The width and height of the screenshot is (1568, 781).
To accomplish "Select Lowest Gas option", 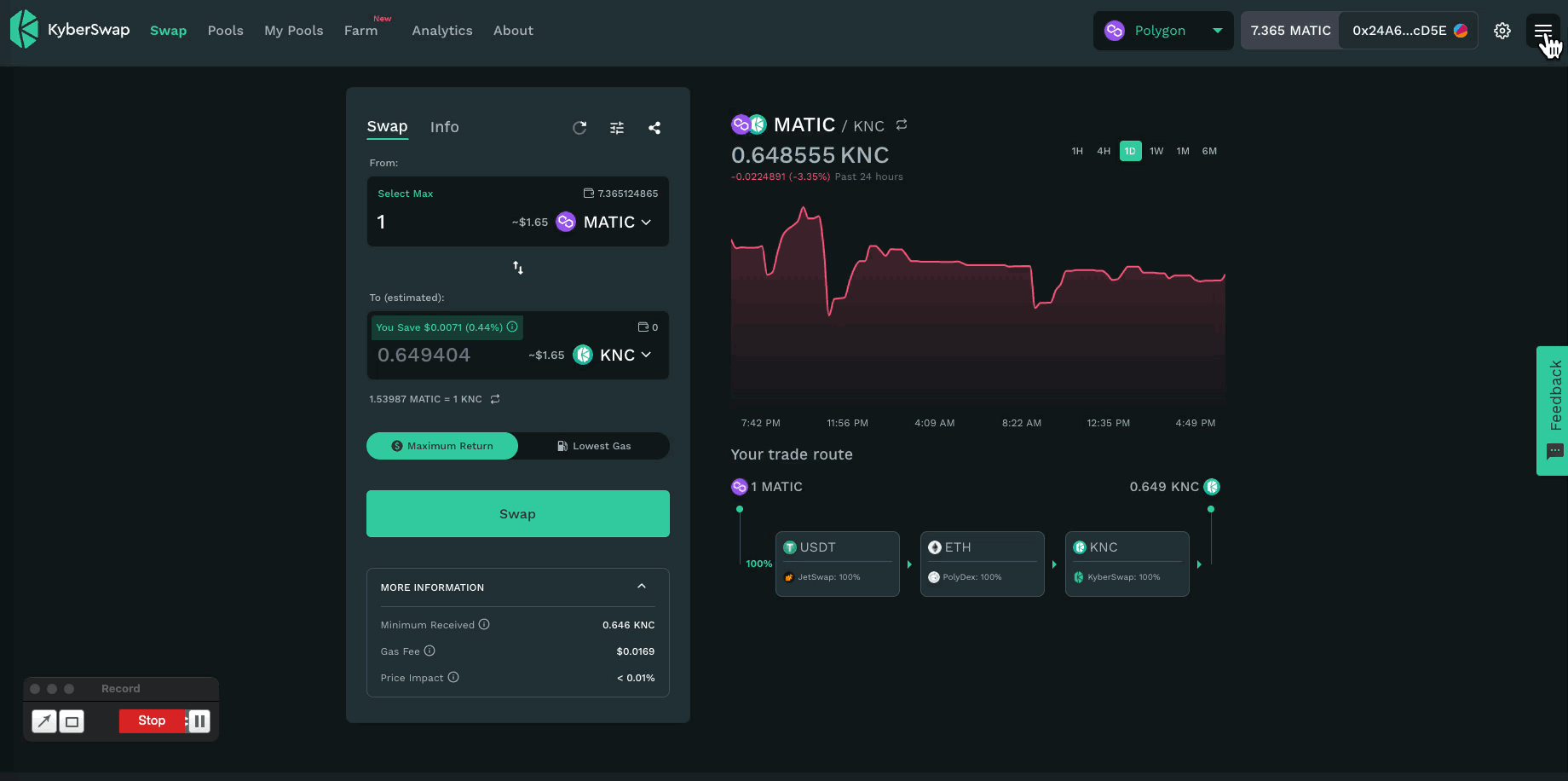I will 594,446.
